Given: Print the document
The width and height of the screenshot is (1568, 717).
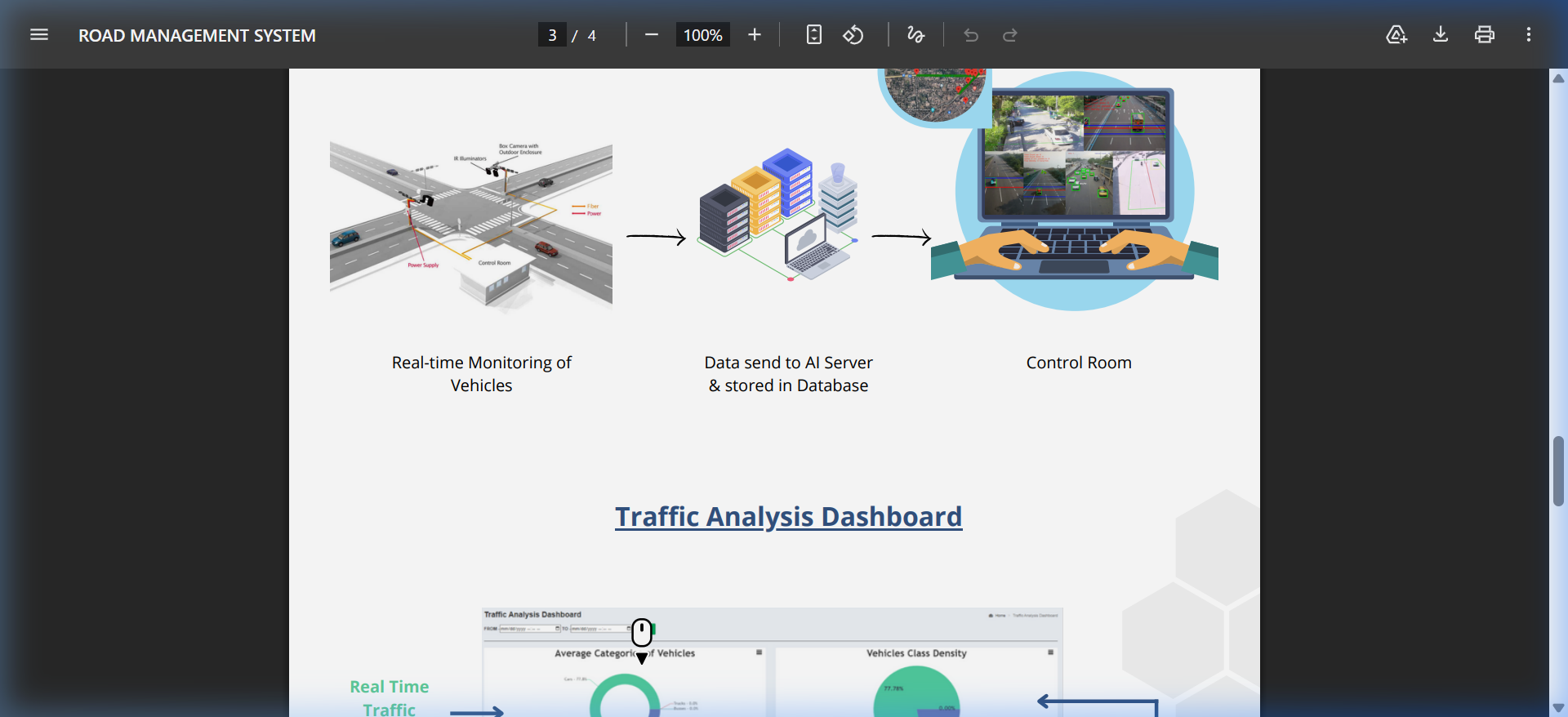Looking at the screenshot, I should tap(1484, 34).
